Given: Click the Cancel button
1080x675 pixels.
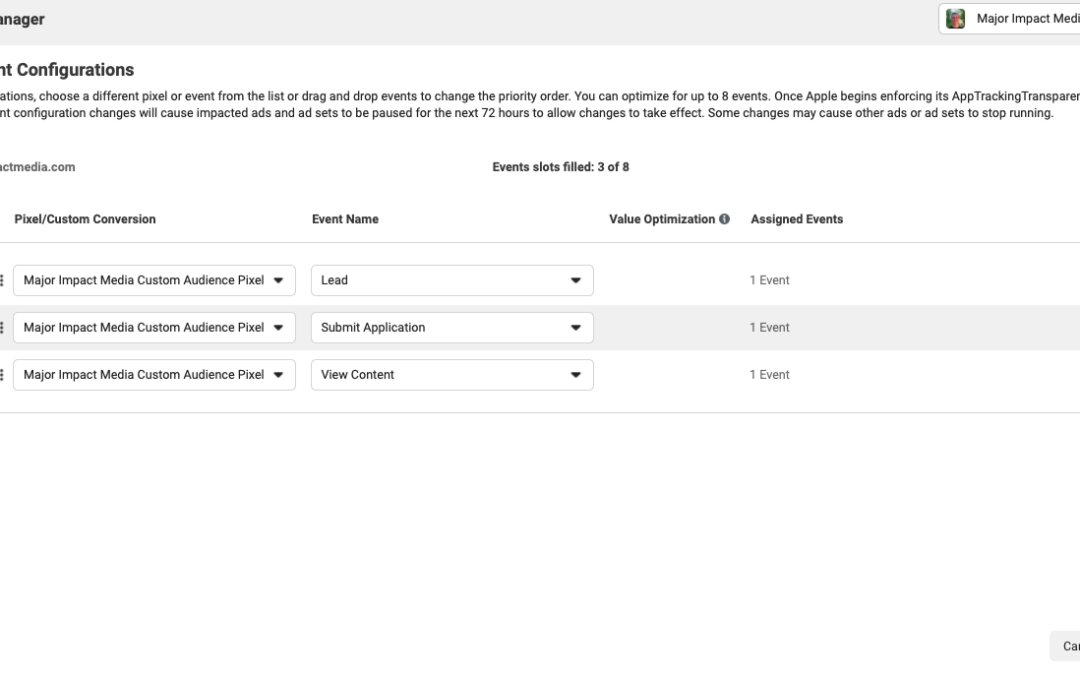Looking at the screenshot, I should coord(1066,646).
